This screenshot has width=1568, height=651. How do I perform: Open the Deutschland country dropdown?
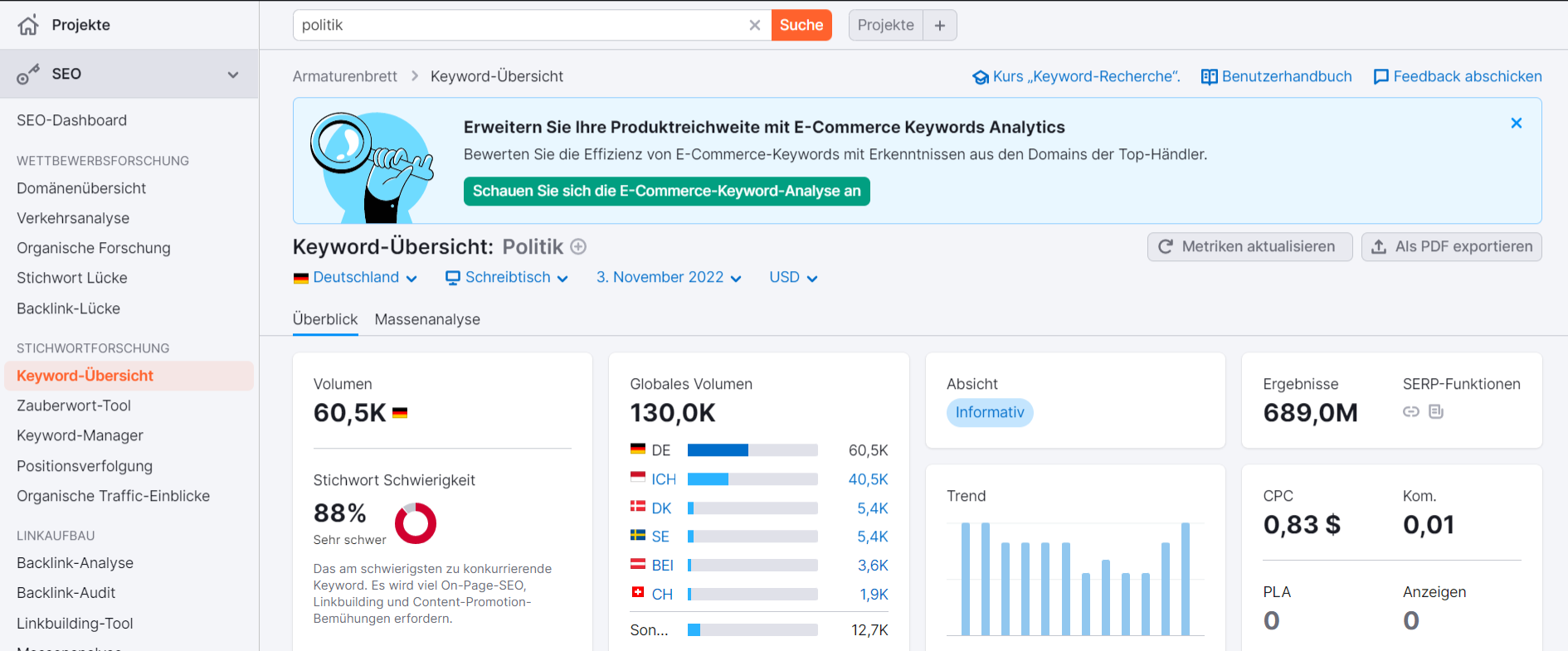point(355,277)
